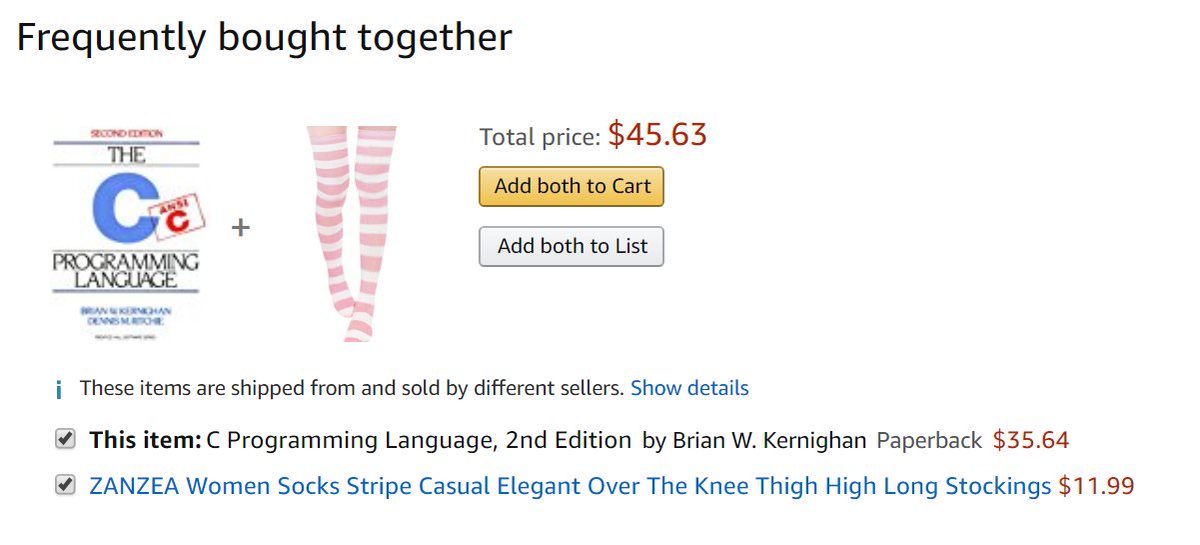Open the ZANZEA Women Socks product link
The image size is (1200, 545).
tap(570, 487)
